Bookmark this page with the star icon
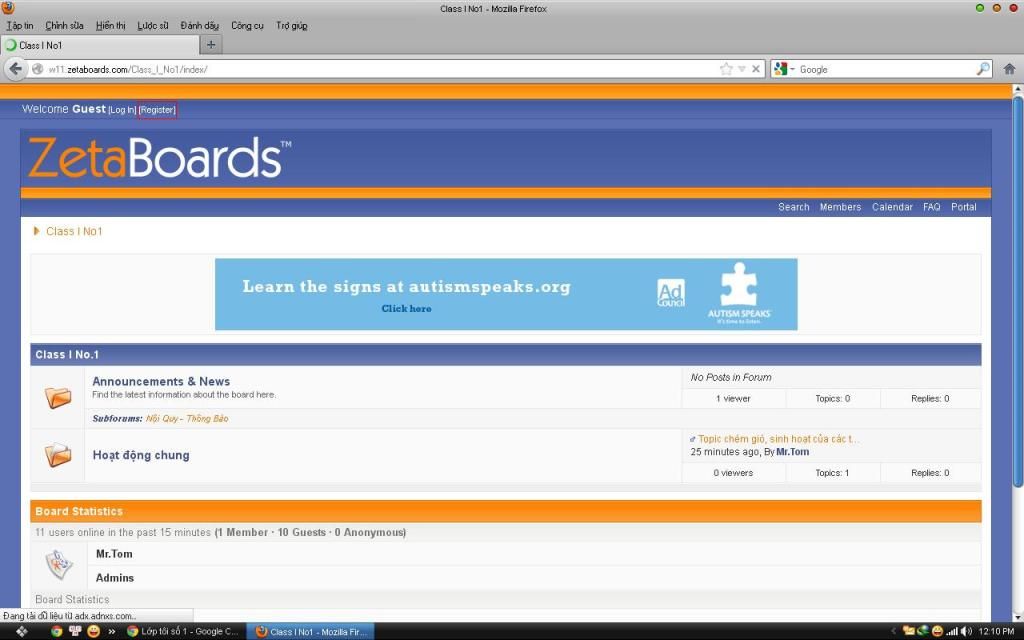 726,69
